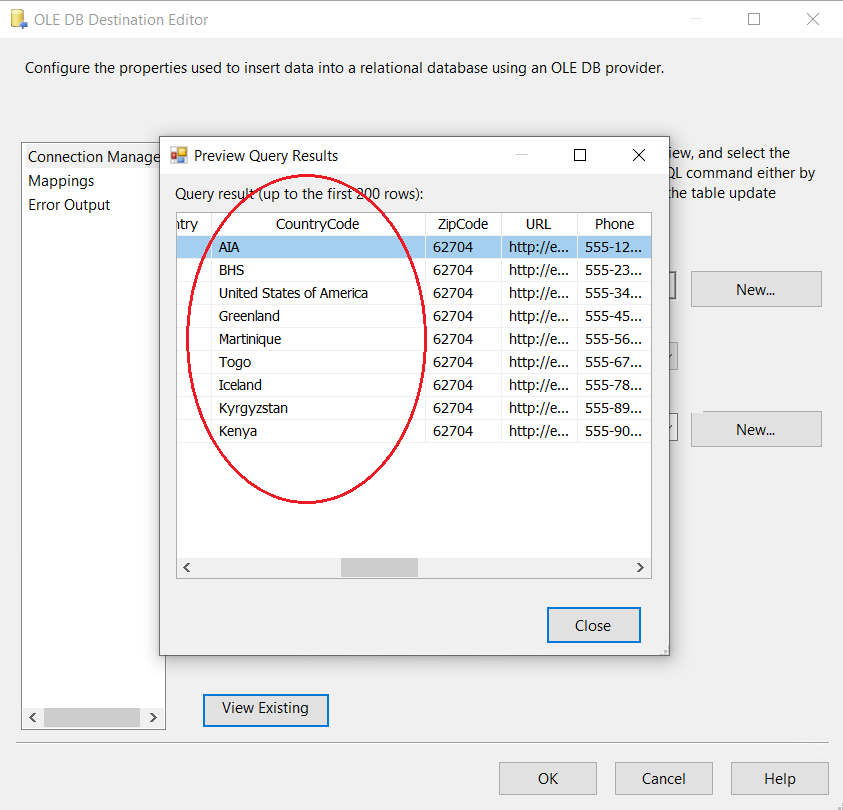This screenshot has height=810, width=843.
Task: Sort by the CountryCode column header
Action: coord(317,224)
